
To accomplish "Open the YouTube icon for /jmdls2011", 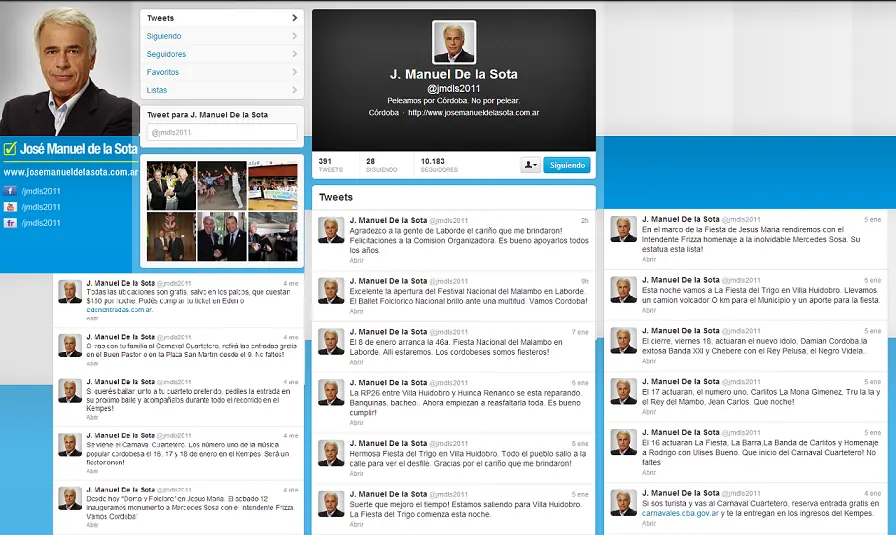I will pos(10,207).
